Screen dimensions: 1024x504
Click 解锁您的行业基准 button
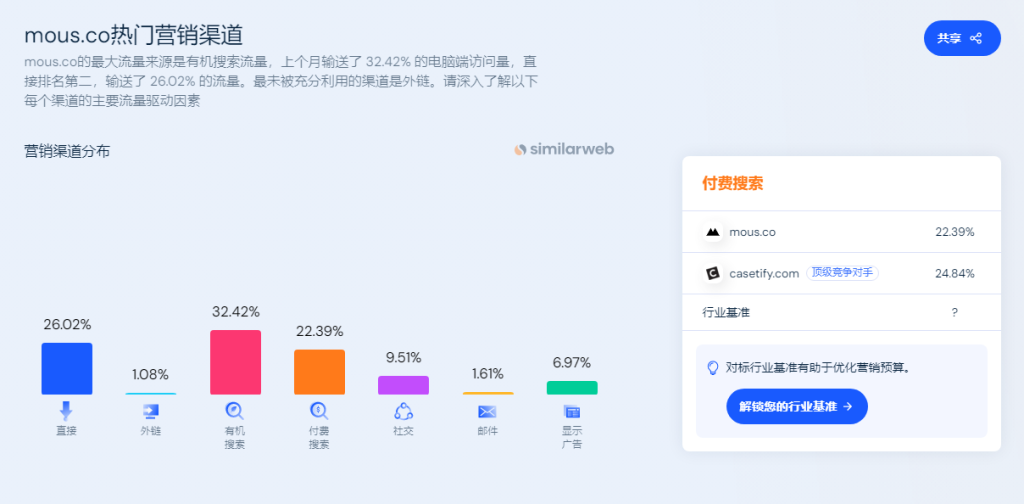[797, 406]
